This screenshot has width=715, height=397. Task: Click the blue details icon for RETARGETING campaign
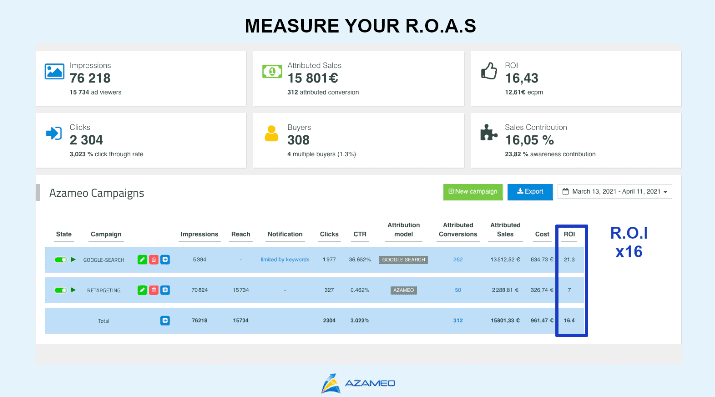pos(165,290)
